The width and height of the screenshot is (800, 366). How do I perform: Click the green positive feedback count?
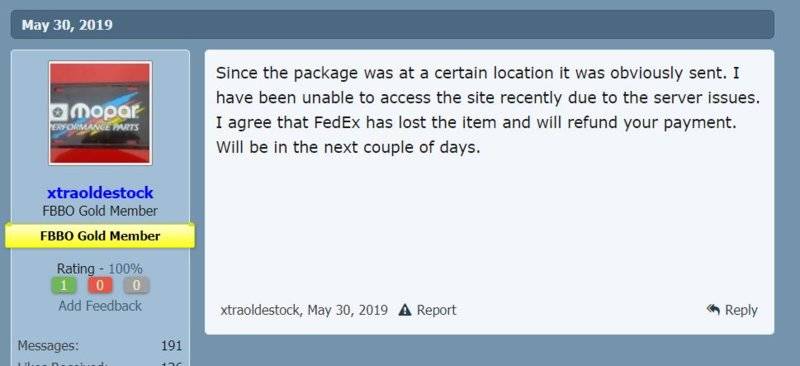[64, 285]
